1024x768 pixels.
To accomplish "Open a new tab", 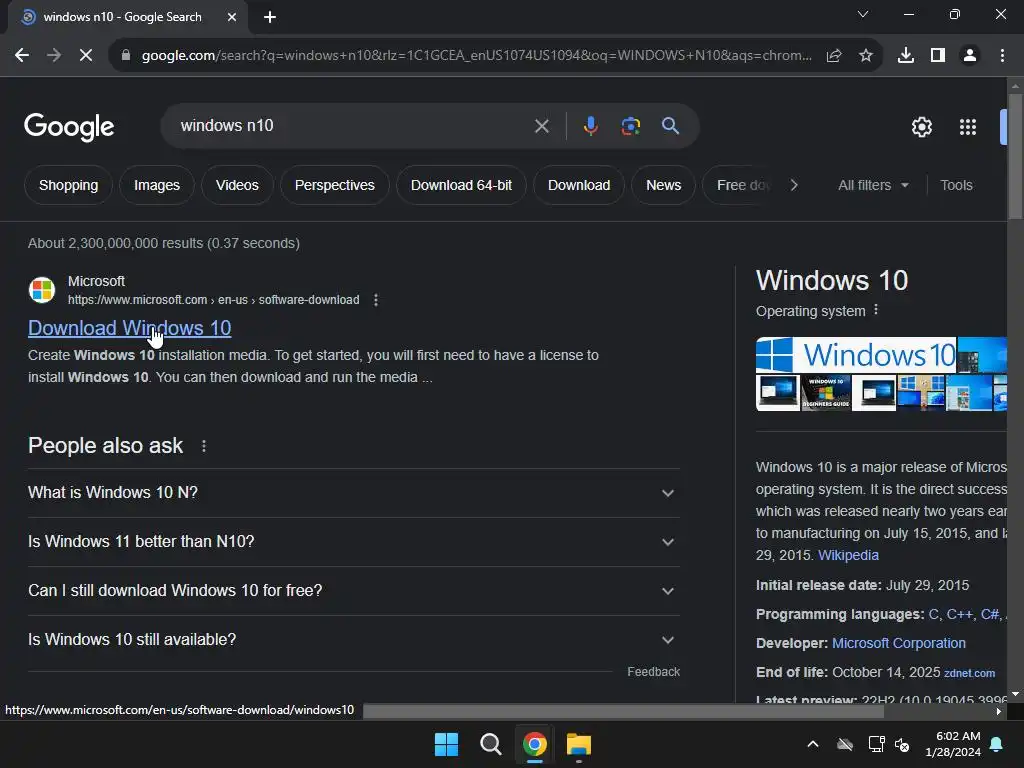I will (x=270, y=17).
